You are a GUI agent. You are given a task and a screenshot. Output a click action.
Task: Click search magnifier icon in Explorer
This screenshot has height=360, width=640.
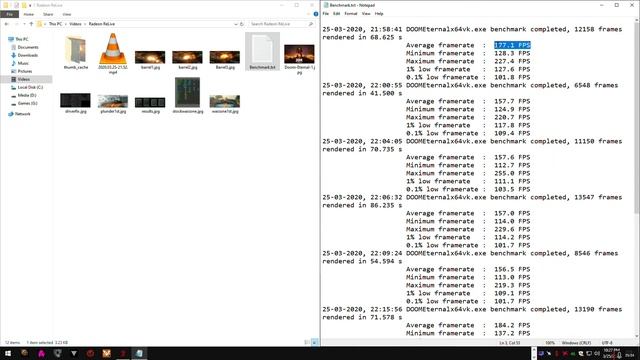(x=311, y=24)
